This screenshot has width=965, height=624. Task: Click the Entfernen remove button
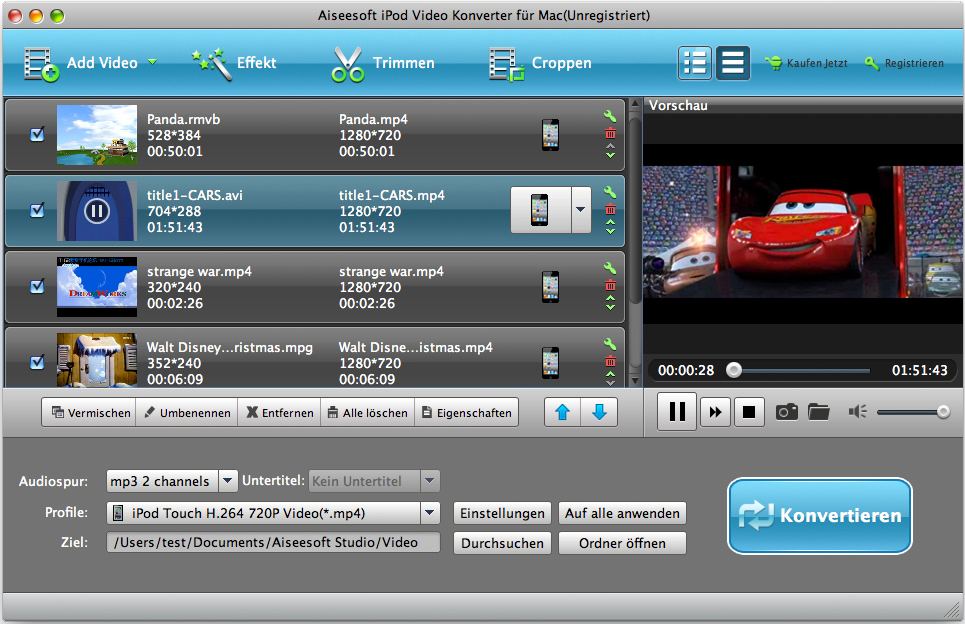pos(279,412)
